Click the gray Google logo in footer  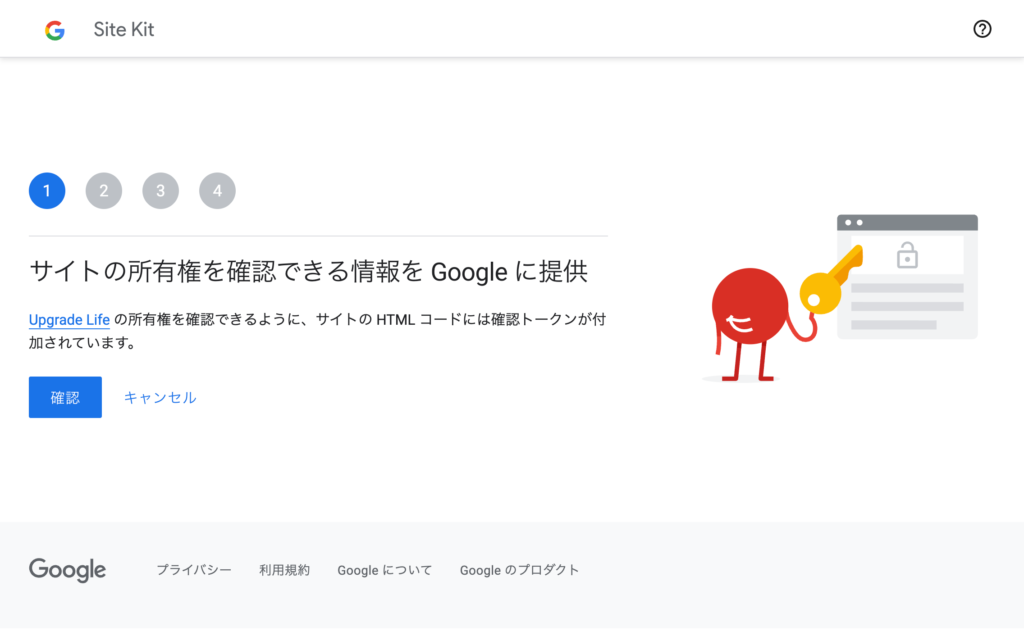67,570
